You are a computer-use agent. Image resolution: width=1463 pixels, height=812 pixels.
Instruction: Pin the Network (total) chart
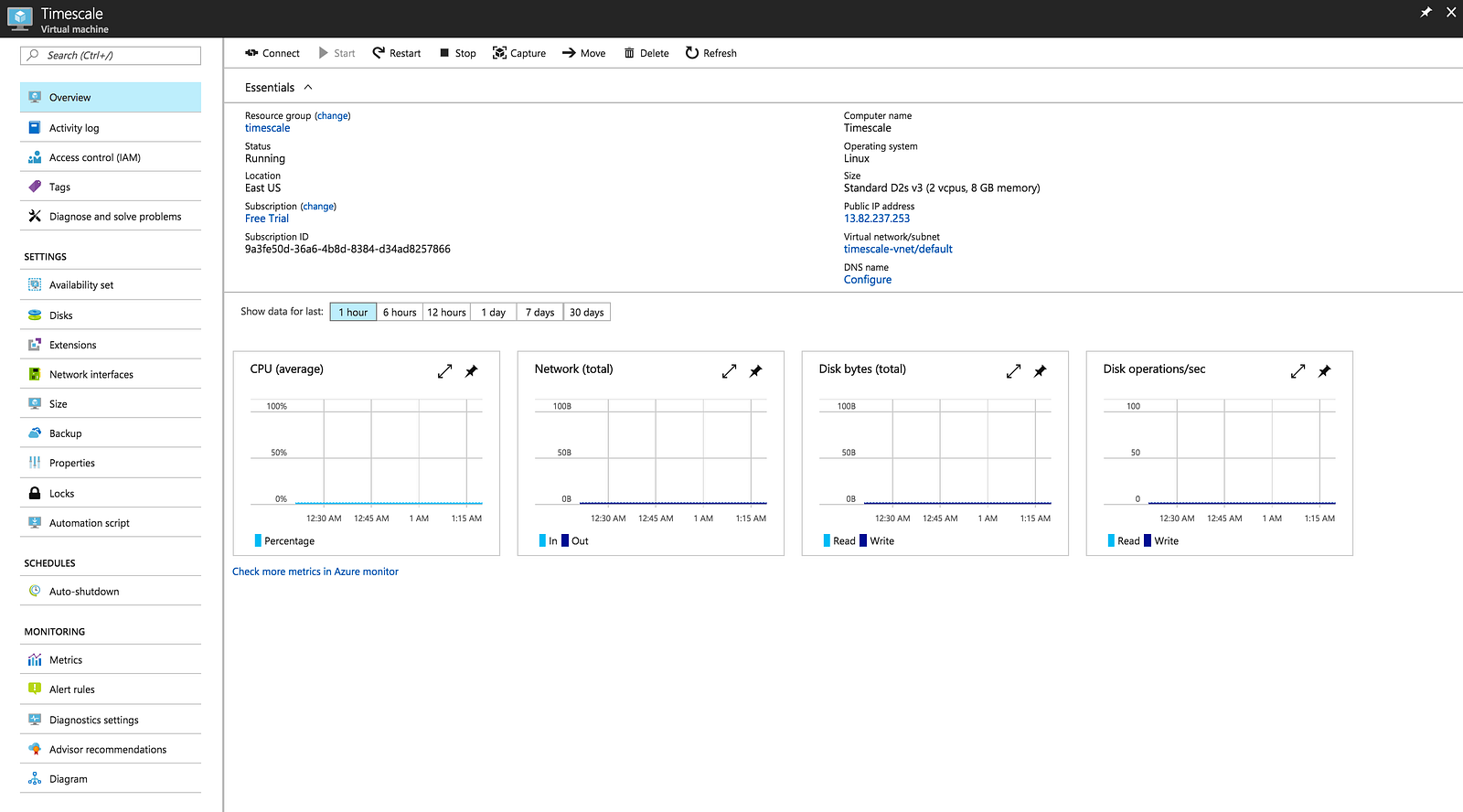tap(756, 371)
